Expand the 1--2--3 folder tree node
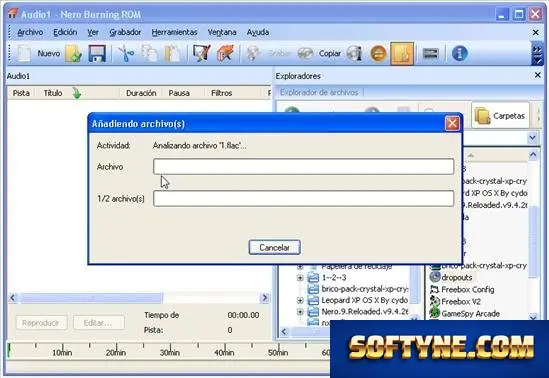The width and height of the screenshot is (549, 378). click(x=300, y=278)
